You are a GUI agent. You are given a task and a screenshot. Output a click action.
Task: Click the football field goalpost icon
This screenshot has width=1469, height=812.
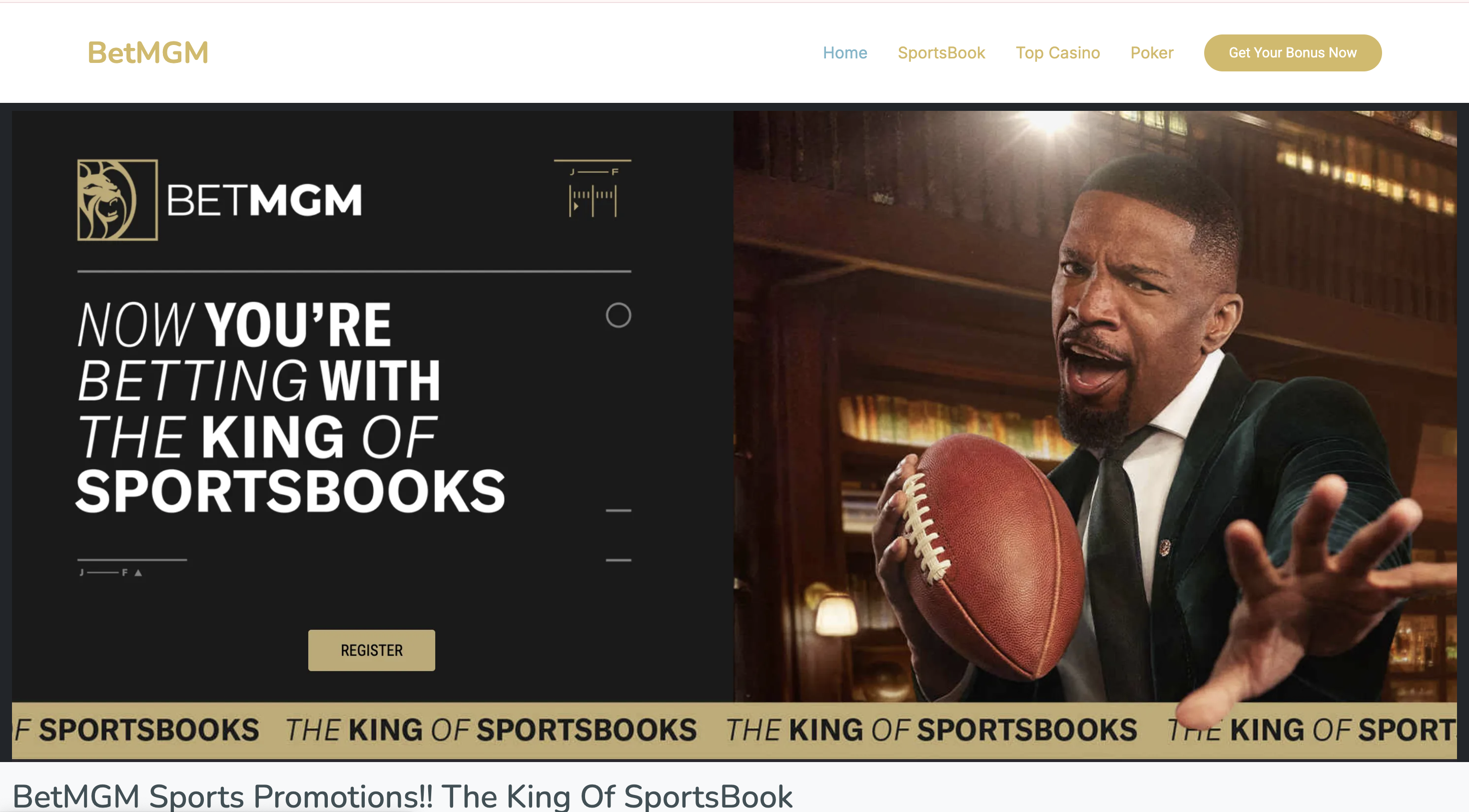click(593, 189)
